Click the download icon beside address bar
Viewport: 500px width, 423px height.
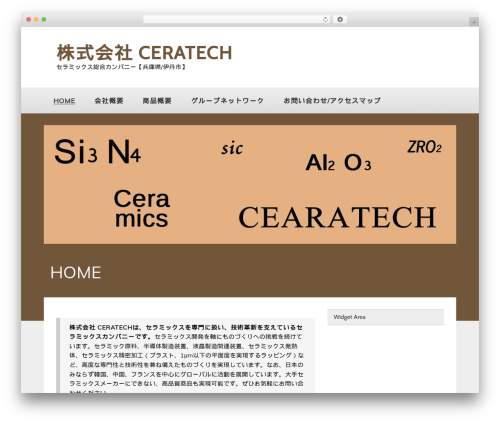tap(340, 20)
